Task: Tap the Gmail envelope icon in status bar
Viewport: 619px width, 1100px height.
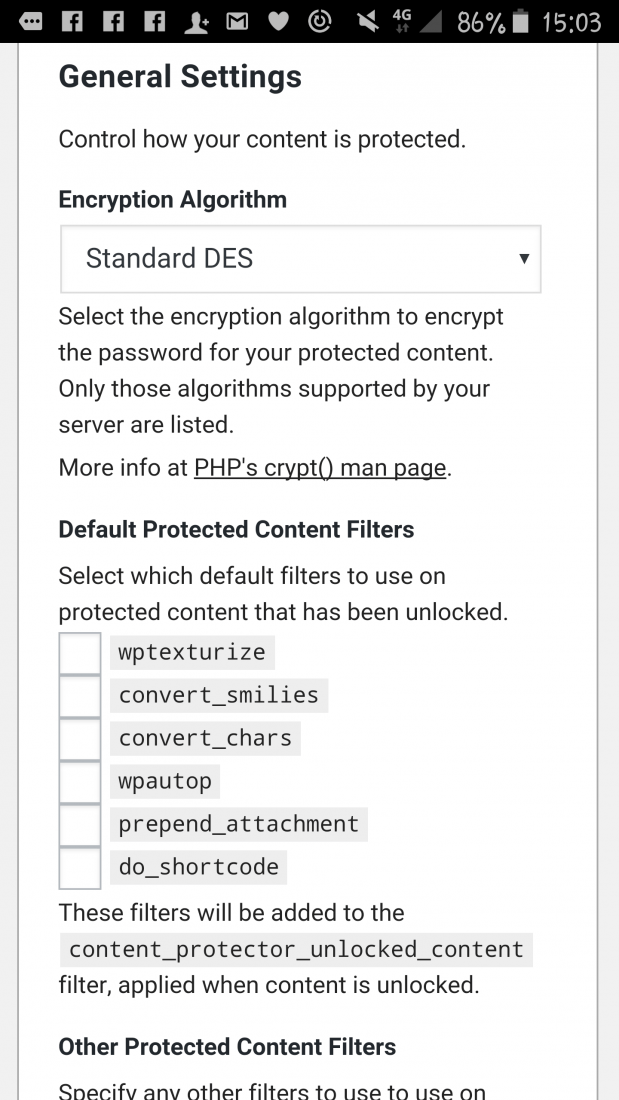Action: (237, 22)
